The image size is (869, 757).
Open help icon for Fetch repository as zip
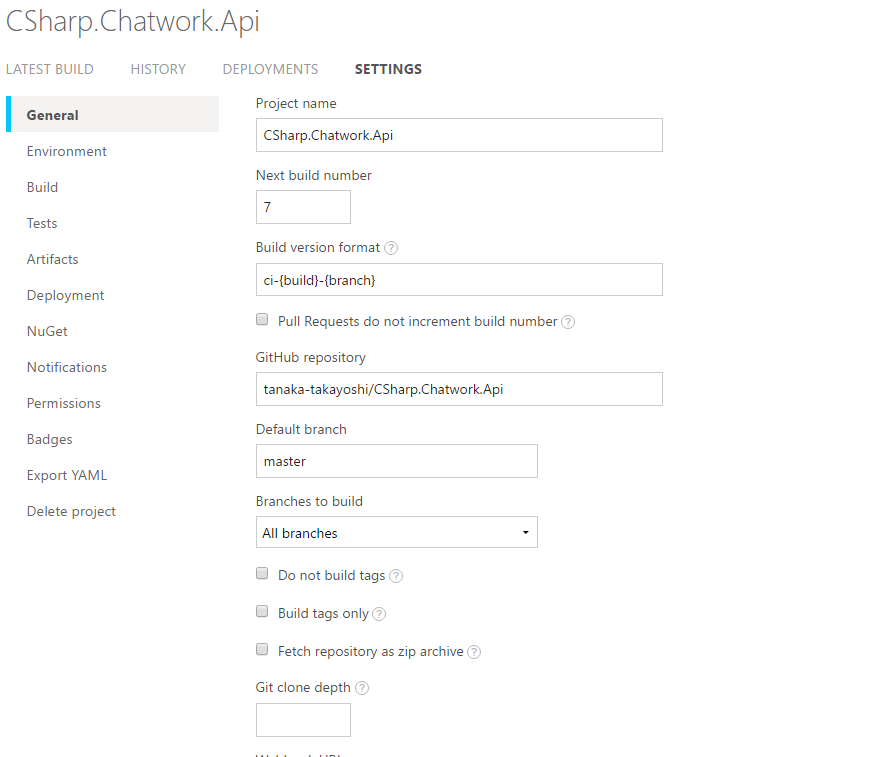474,652
